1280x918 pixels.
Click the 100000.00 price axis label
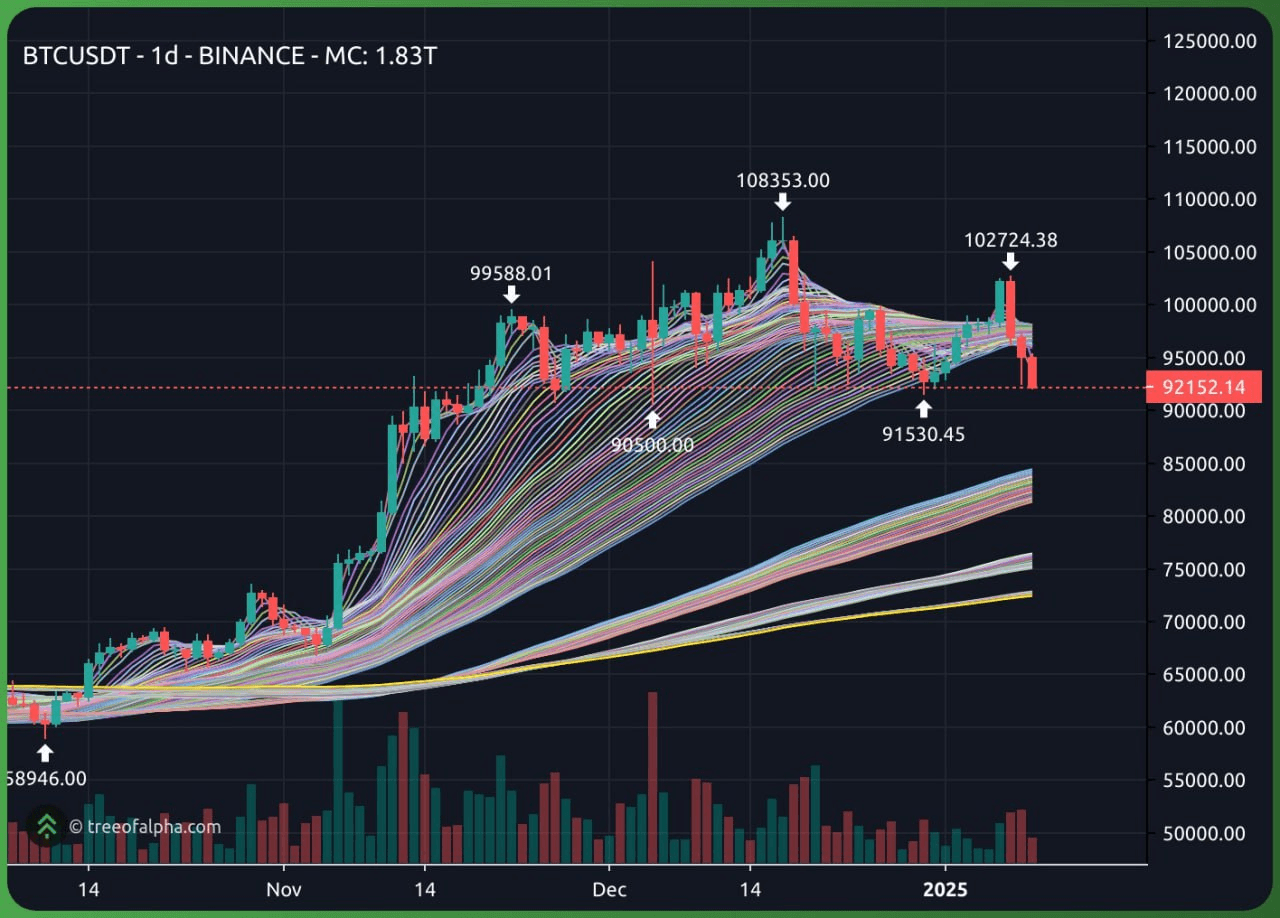coord(1210,305)
